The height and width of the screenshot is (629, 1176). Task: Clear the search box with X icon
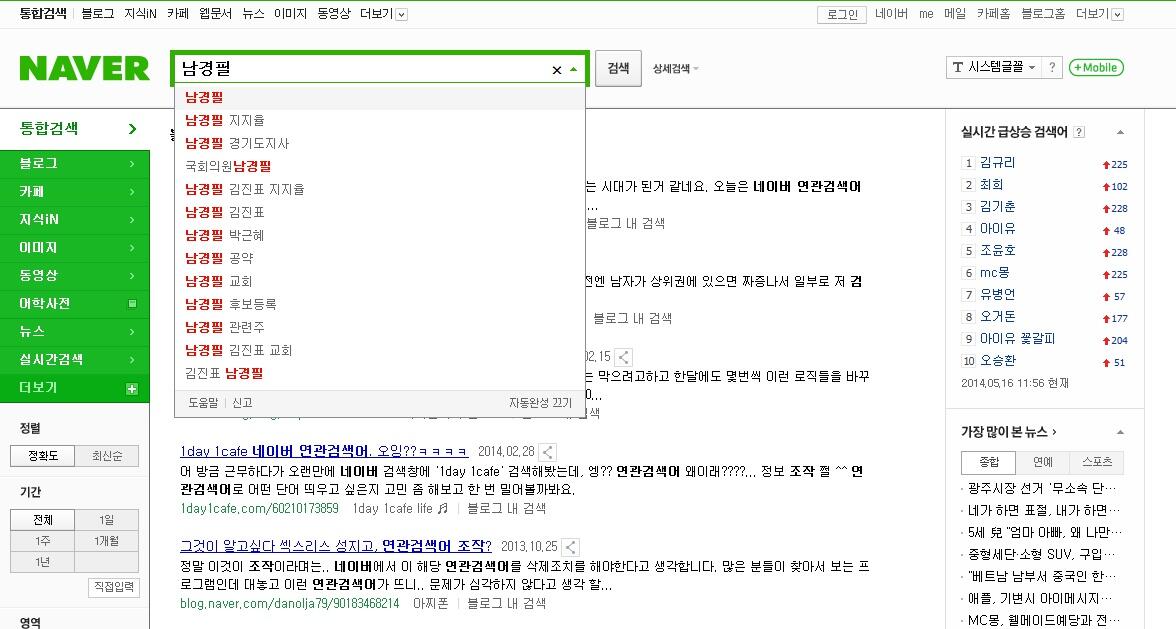click(556, 70)
